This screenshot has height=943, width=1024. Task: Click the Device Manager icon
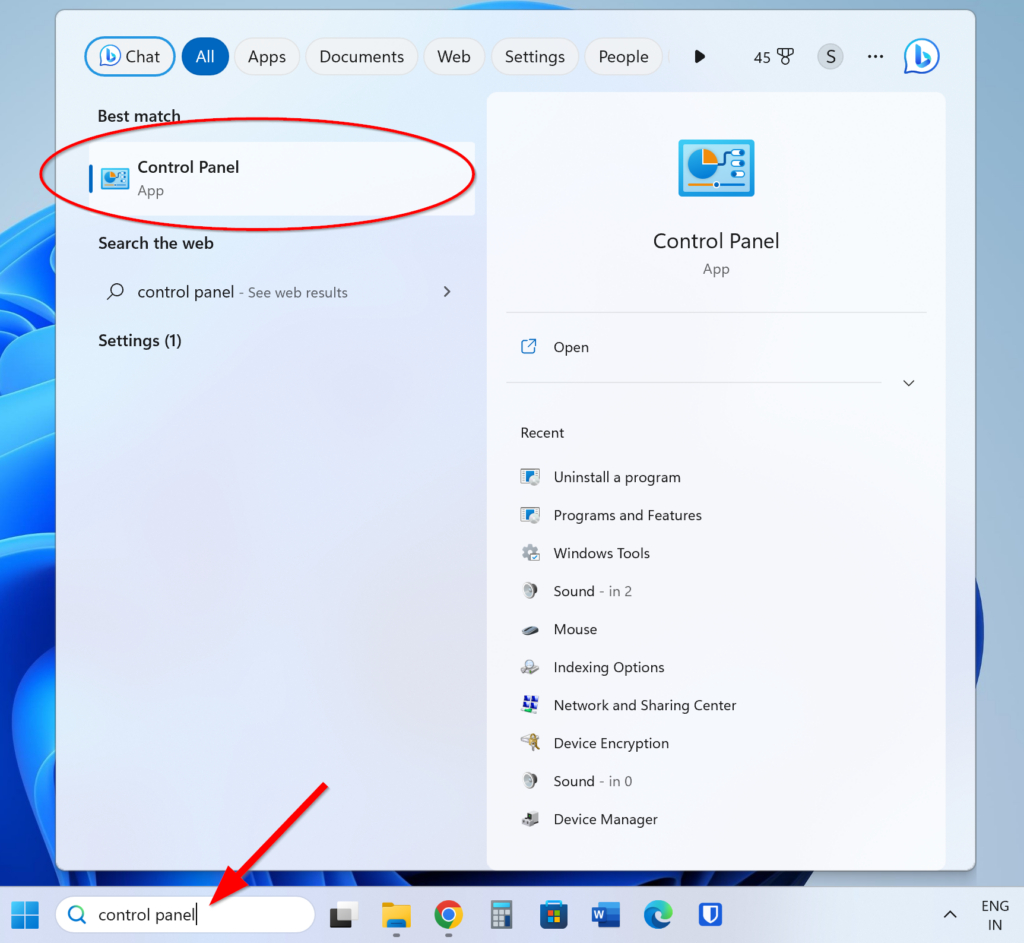(x=530, y=819)
